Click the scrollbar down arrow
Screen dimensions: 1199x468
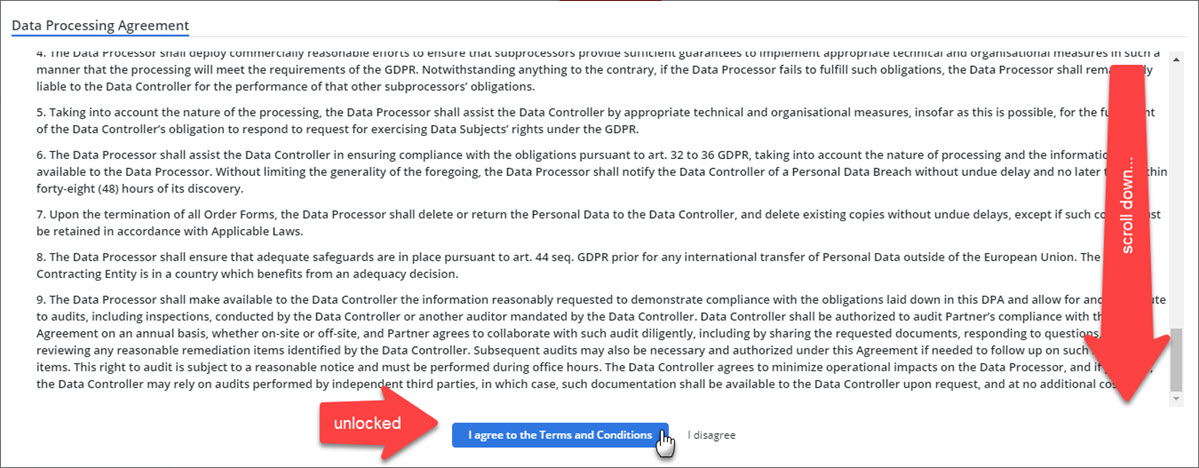[x=1176, y=399]
